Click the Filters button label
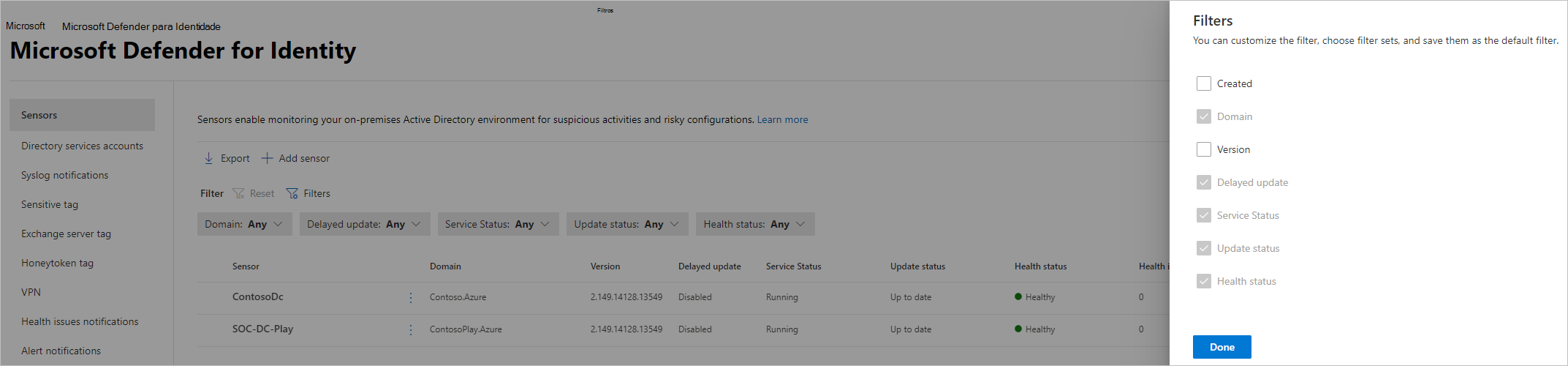The height and width of the screenshot is (366, 1568). (x=317, y=193)
